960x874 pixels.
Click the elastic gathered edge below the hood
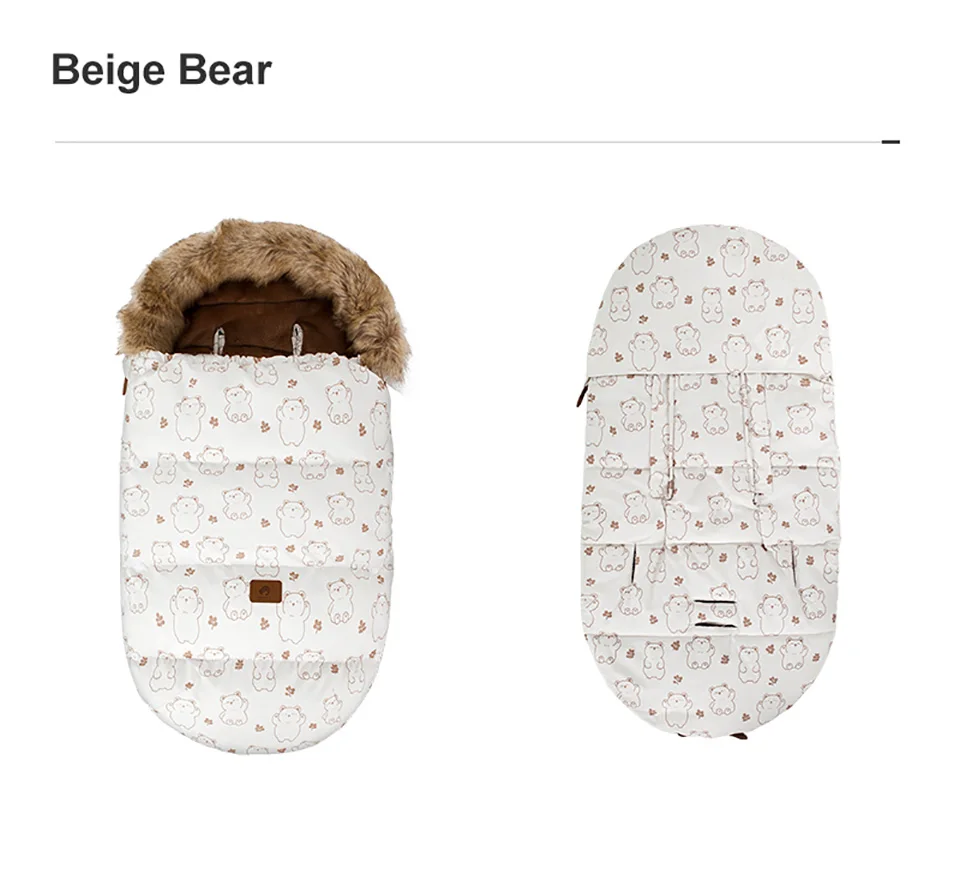click(x=257, y=361)
